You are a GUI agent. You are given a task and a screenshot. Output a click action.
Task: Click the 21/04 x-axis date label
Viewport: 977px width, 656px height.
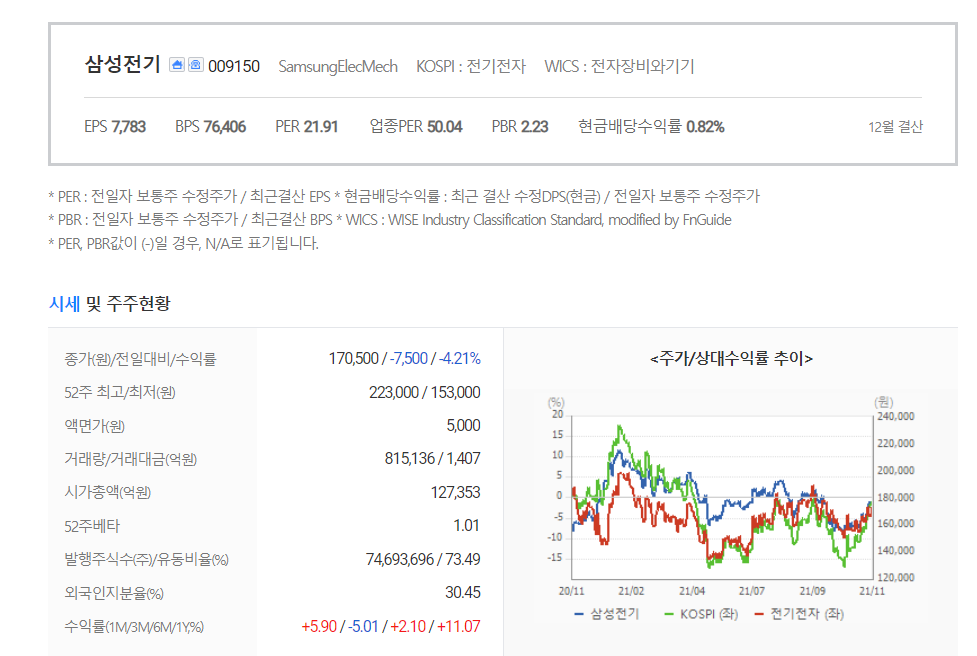[692, 591]
